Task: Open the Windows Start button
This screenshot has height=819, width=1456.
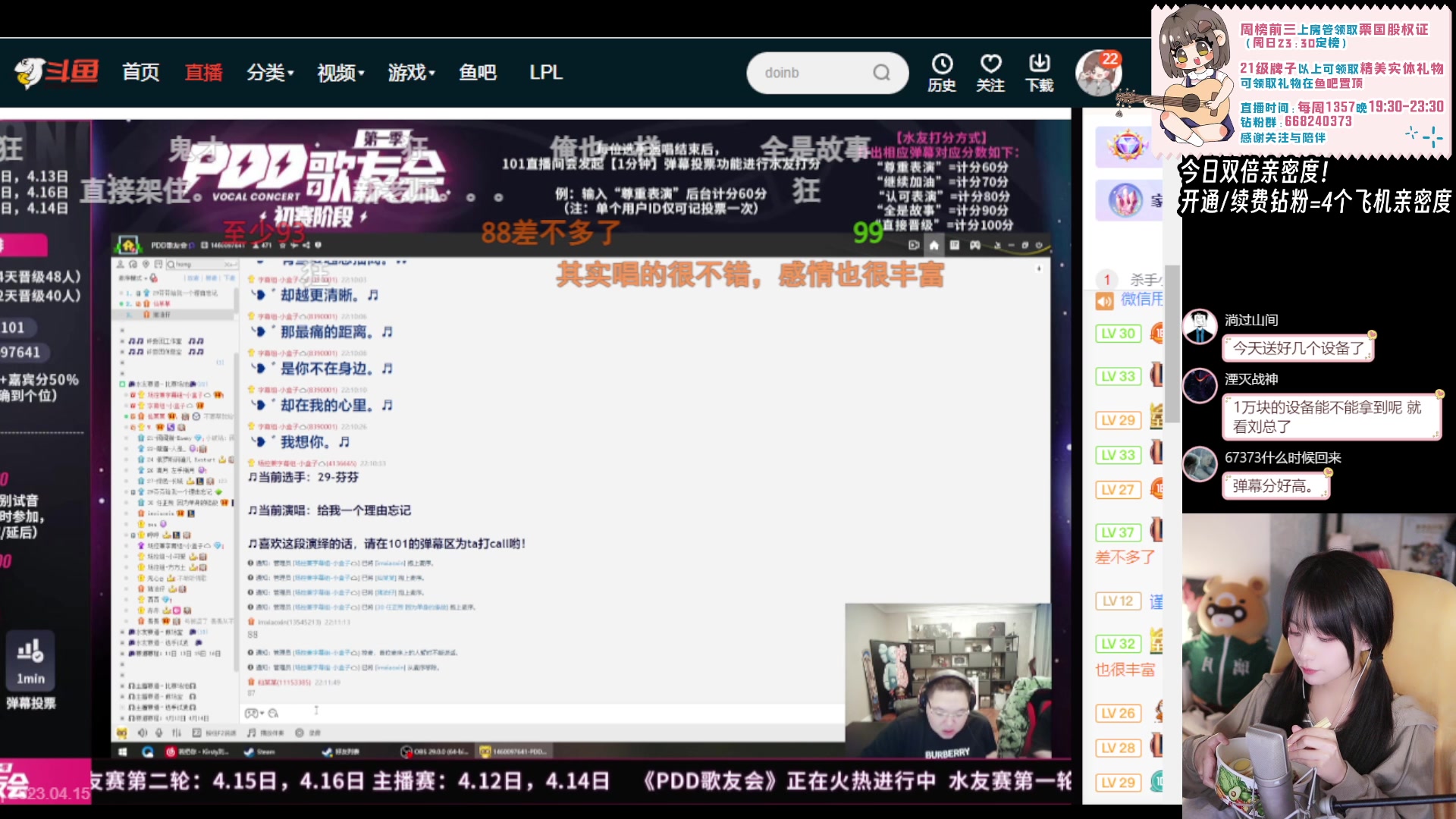Action: 122,752
